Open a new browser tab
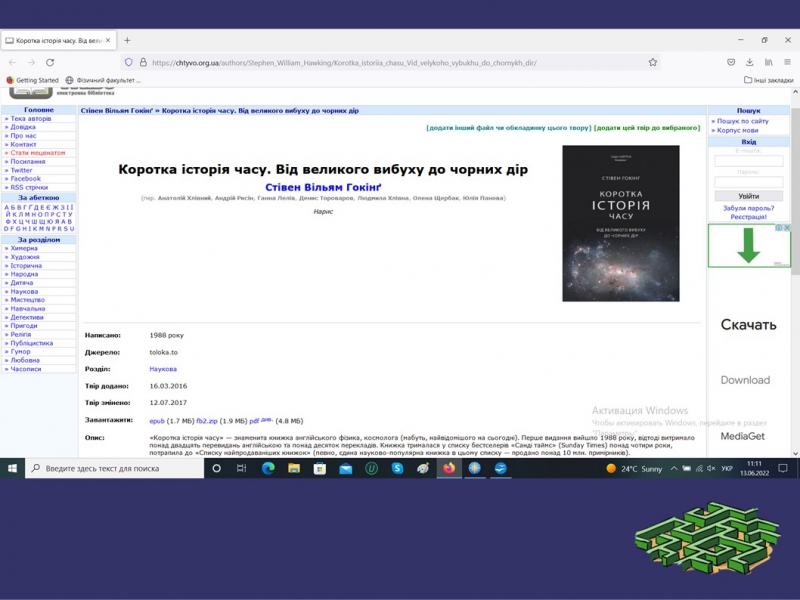 [127, 40]
